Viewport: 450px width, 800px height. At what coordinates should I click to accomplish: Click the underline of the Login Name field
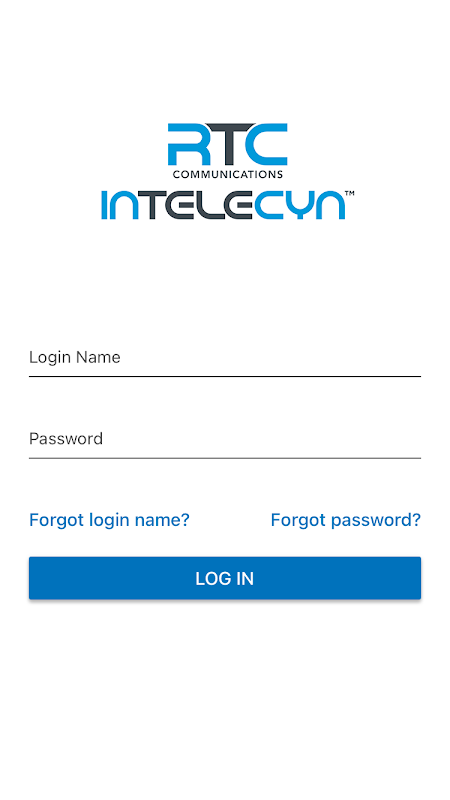coord(225,377)
